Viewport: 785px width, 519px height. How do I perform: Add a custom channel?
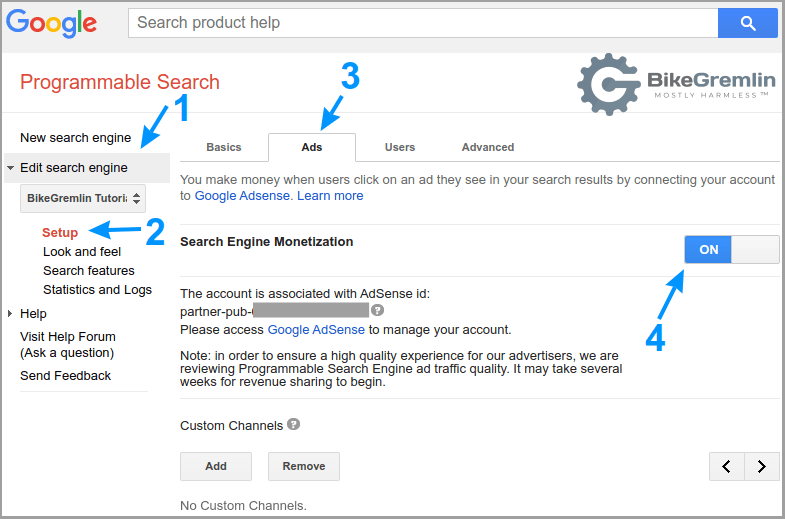pos(216,466)
